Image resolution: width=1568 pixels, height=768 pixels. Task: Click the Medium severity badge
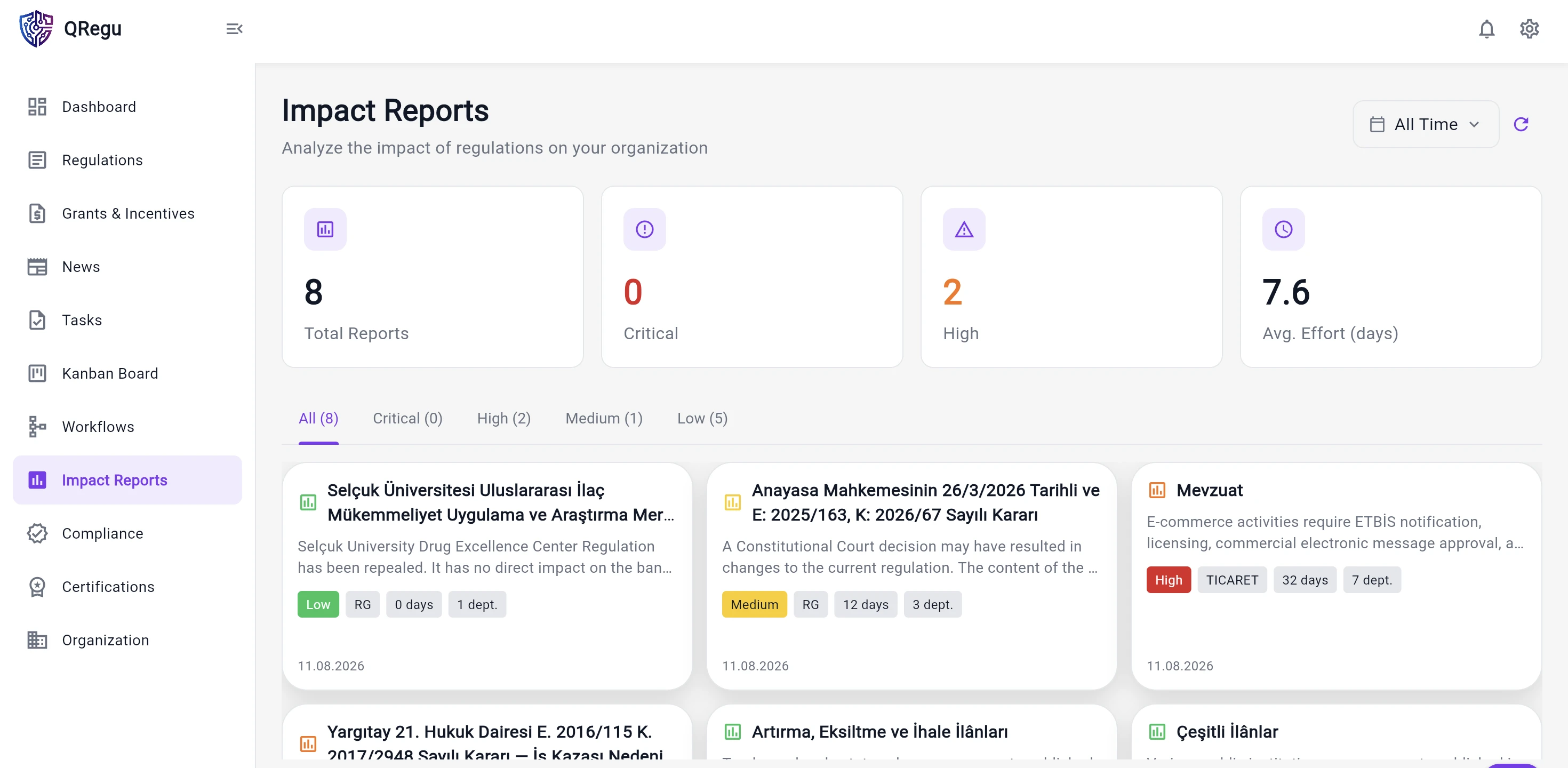click(x=754, y=604)
